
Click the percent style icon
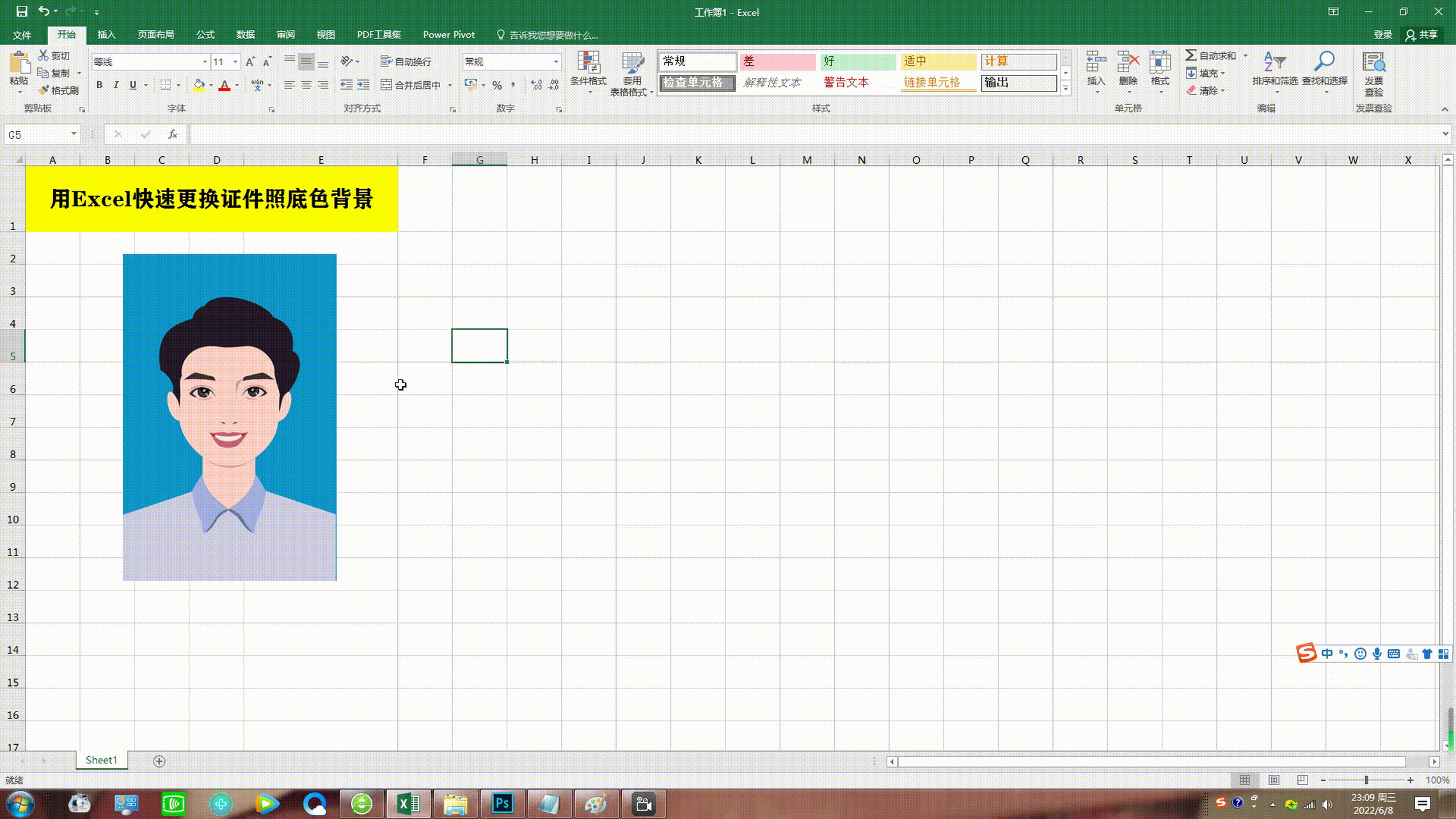click(x=497, y=85)
